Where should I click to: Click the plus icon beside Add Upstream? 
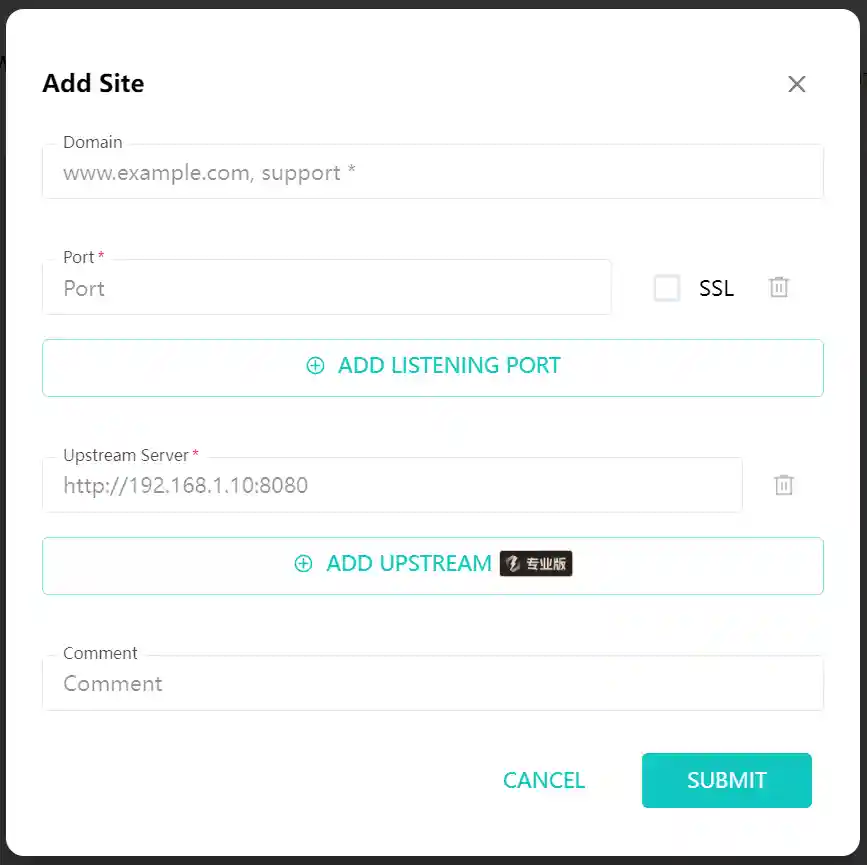tap(303, 564)
